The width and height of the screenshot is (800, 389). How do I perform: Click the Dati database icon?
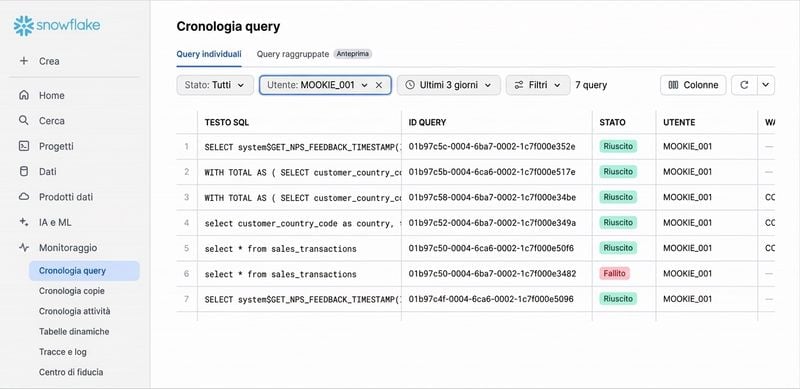click(23, 172)
